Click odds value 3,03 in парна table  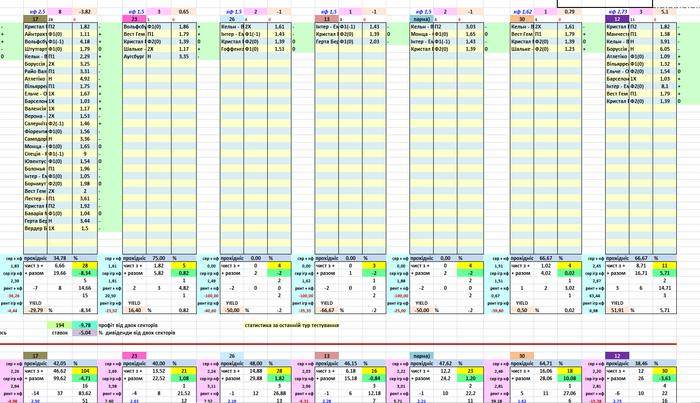[x=471, y=27]
